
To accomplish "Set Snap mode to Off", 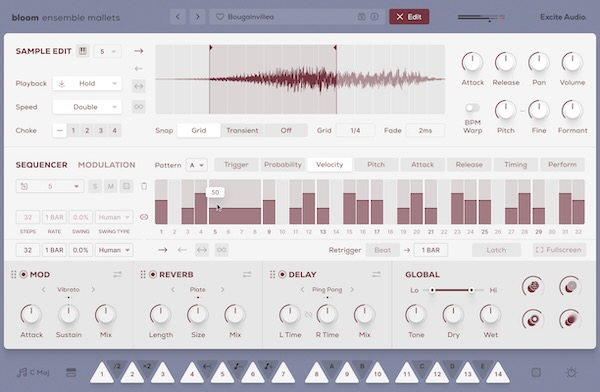I will point(286,131).
